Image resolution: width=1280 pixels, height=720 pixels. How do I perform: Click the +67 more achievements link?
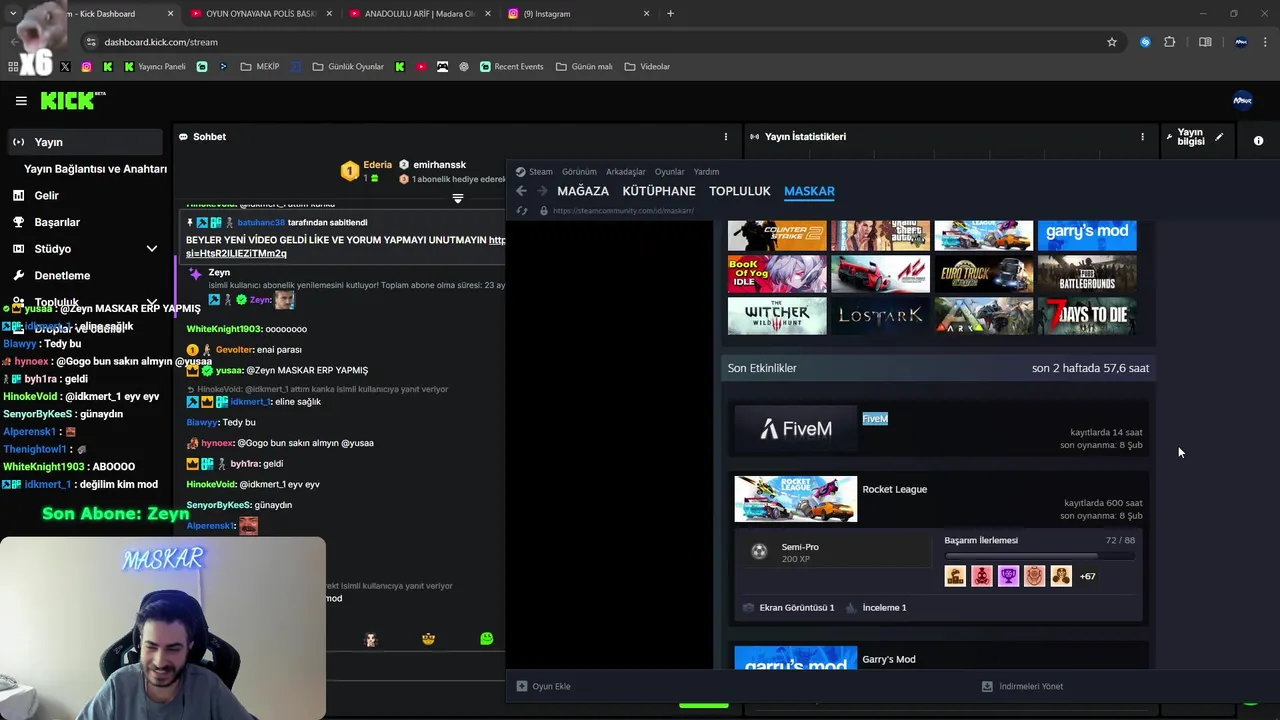1087,576
